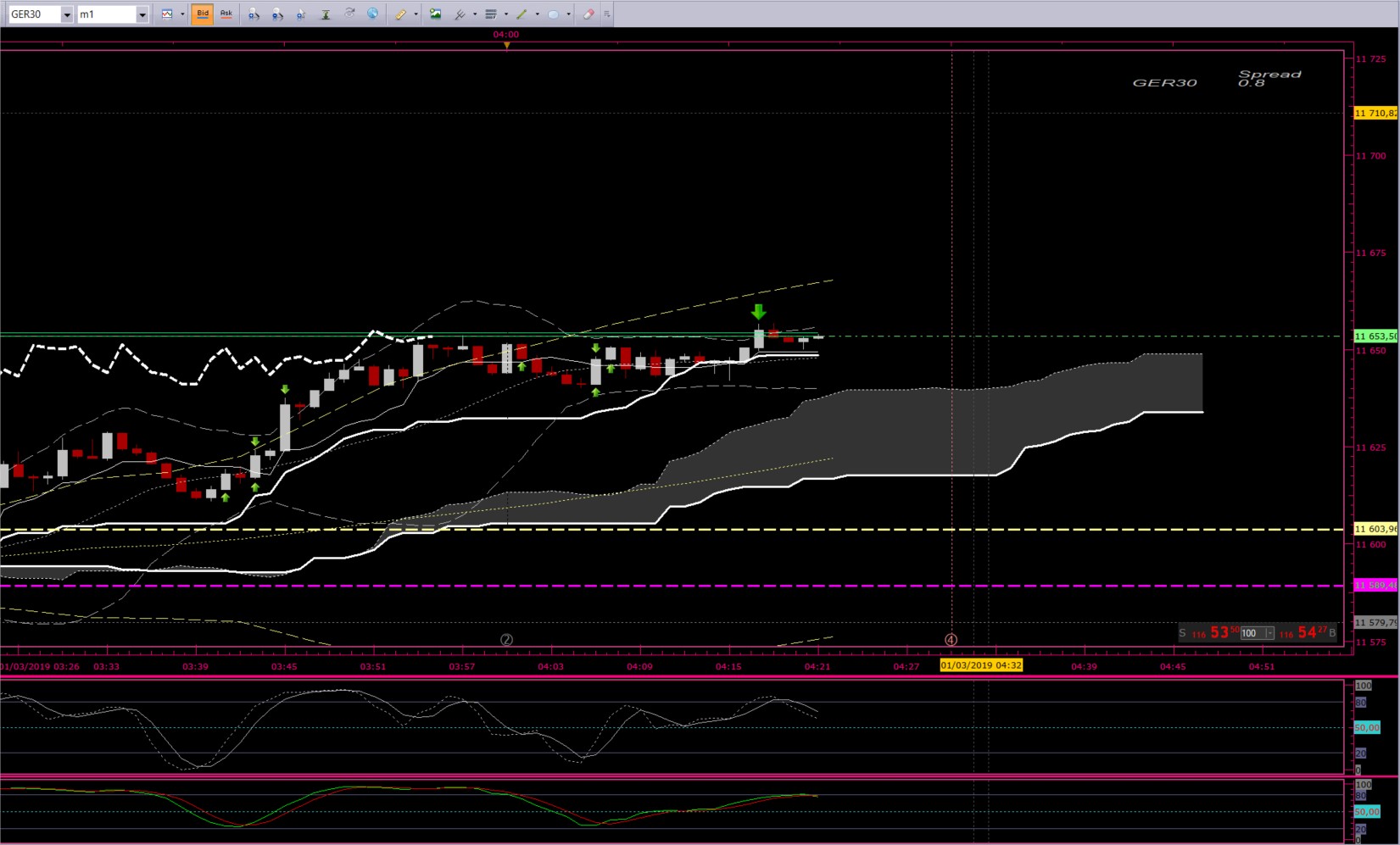
Task: Click the first blue-pin toolbar icon
Action: click(254, 14)
